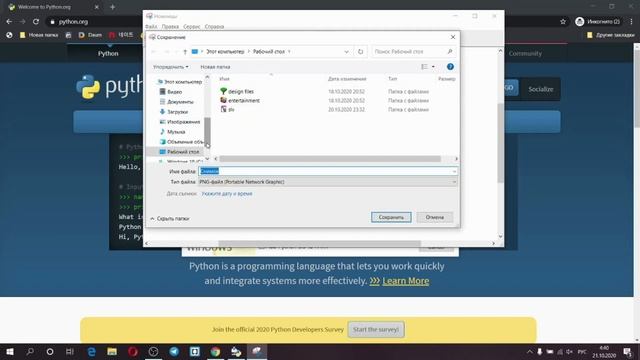Open the Инкогнито profile indicator
Screen dimensions: 640x360
click(x=598, y=22)
